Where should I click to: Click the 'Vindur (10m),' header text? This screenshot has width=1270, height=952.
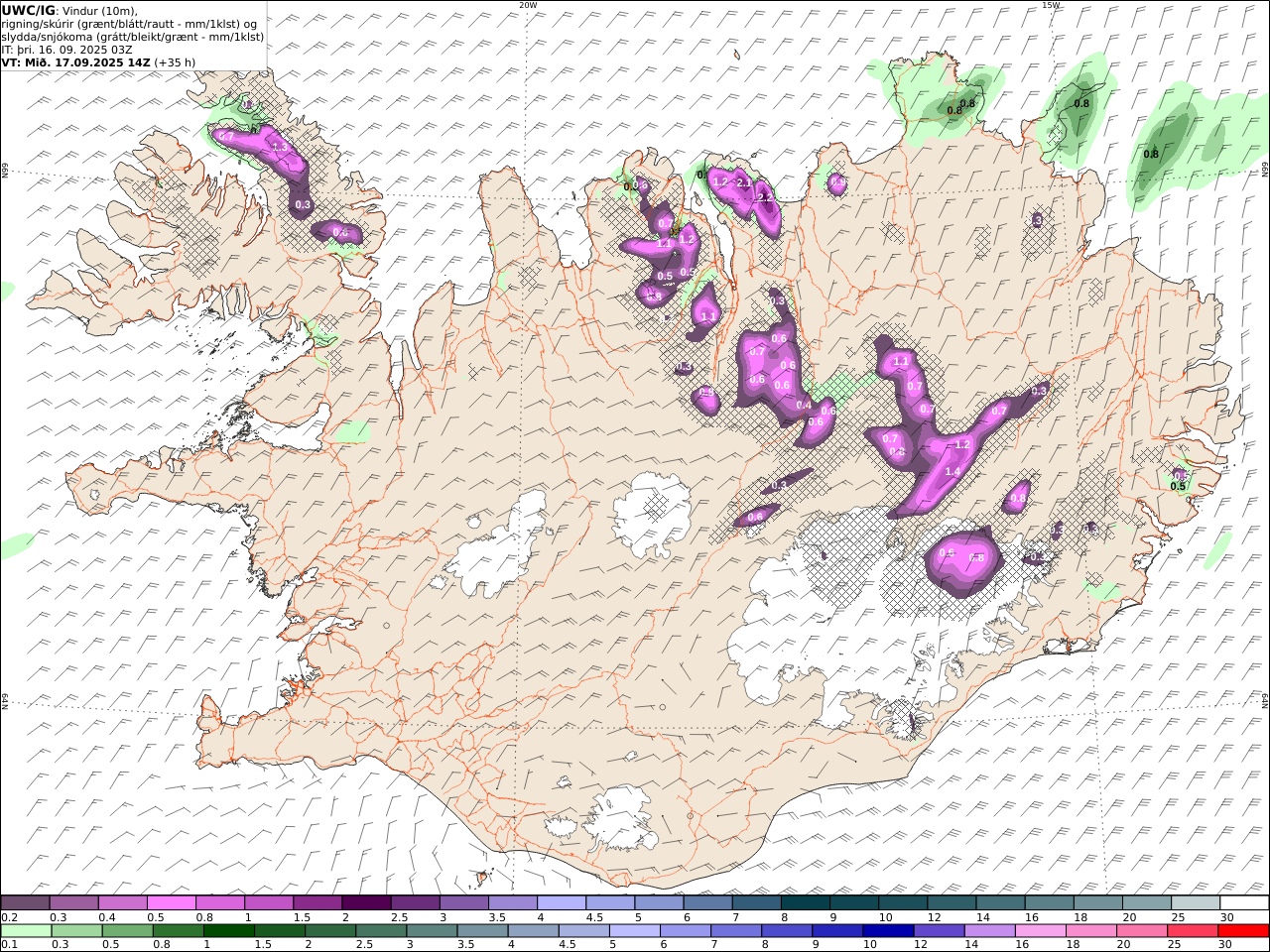tap(99, 10)
